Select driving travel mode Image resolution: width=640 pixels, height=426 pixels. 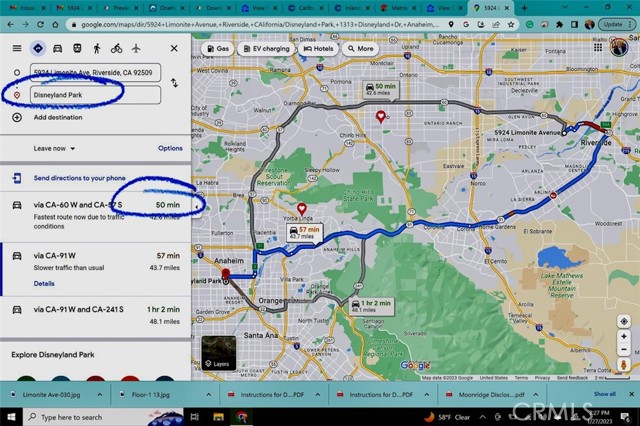58,48
